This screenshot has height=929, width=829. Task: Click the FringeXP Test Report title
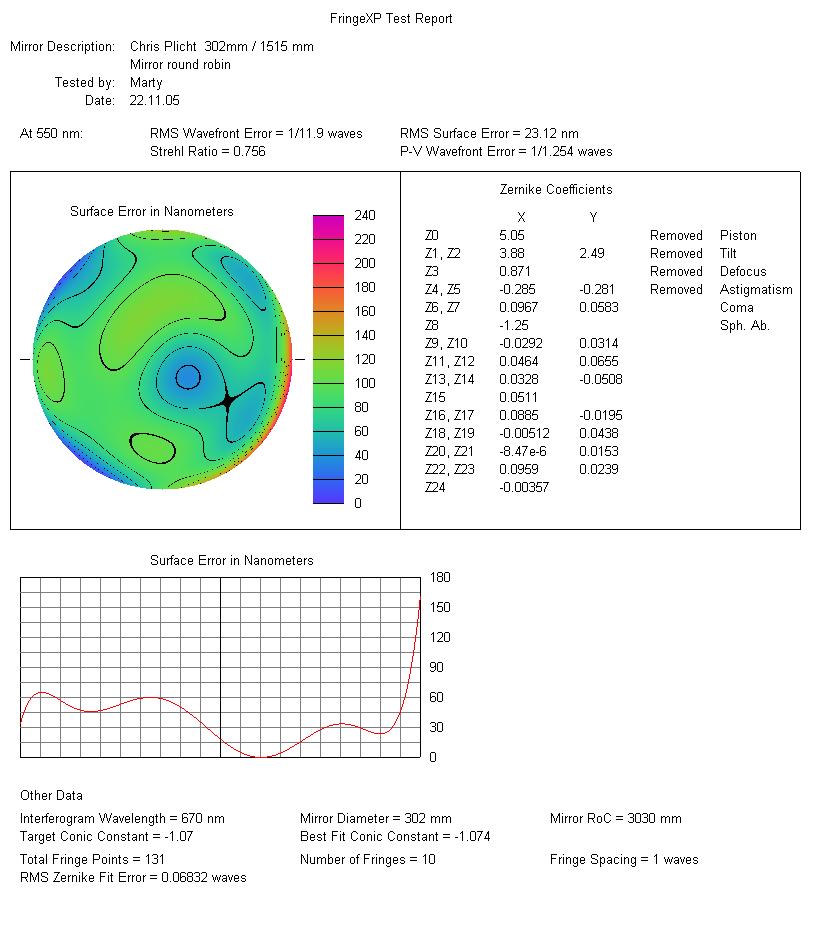click(391, 19)
